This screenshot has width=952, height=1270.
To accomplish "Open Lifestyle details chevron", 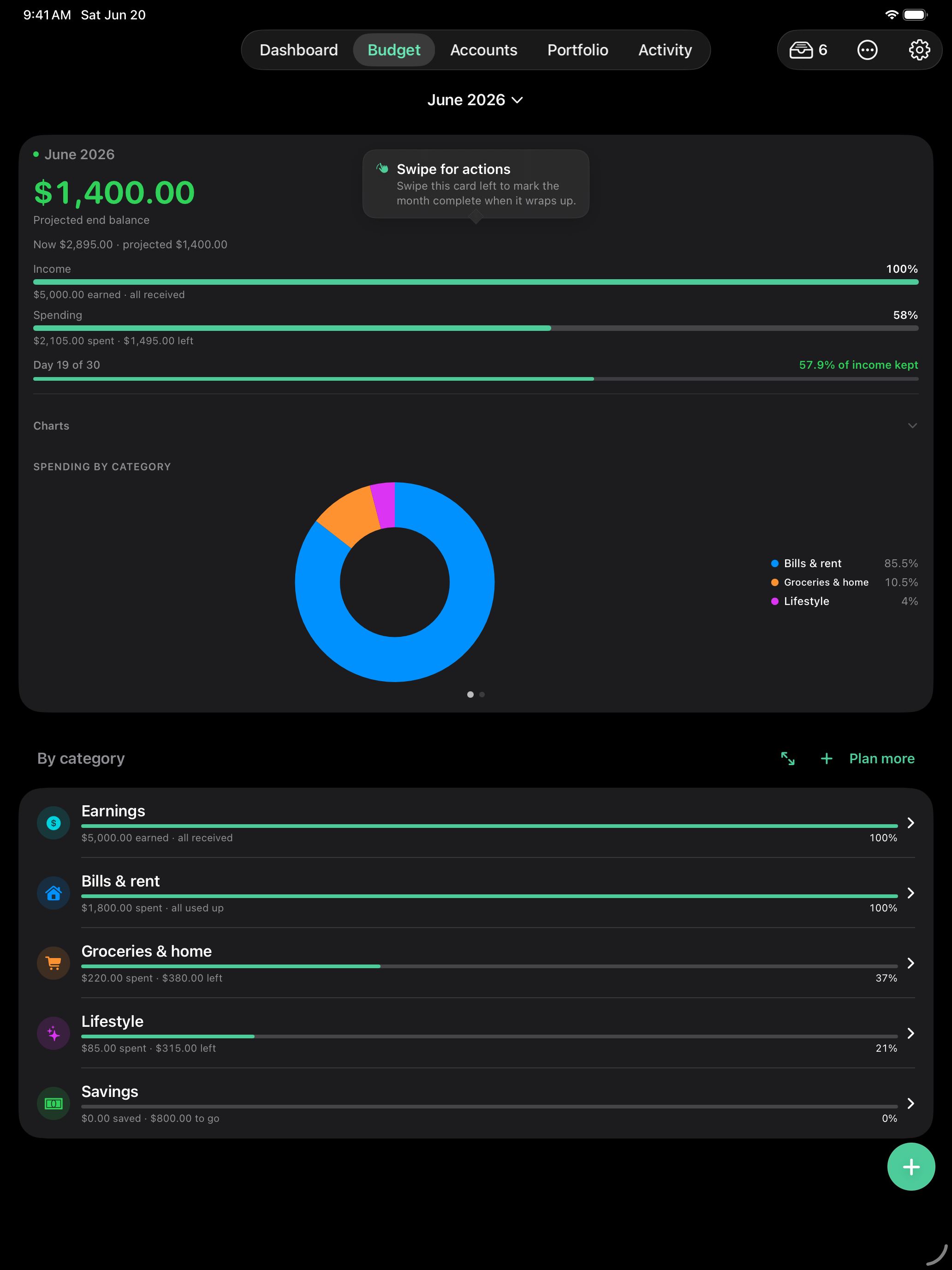I will tap(910, 1033).
